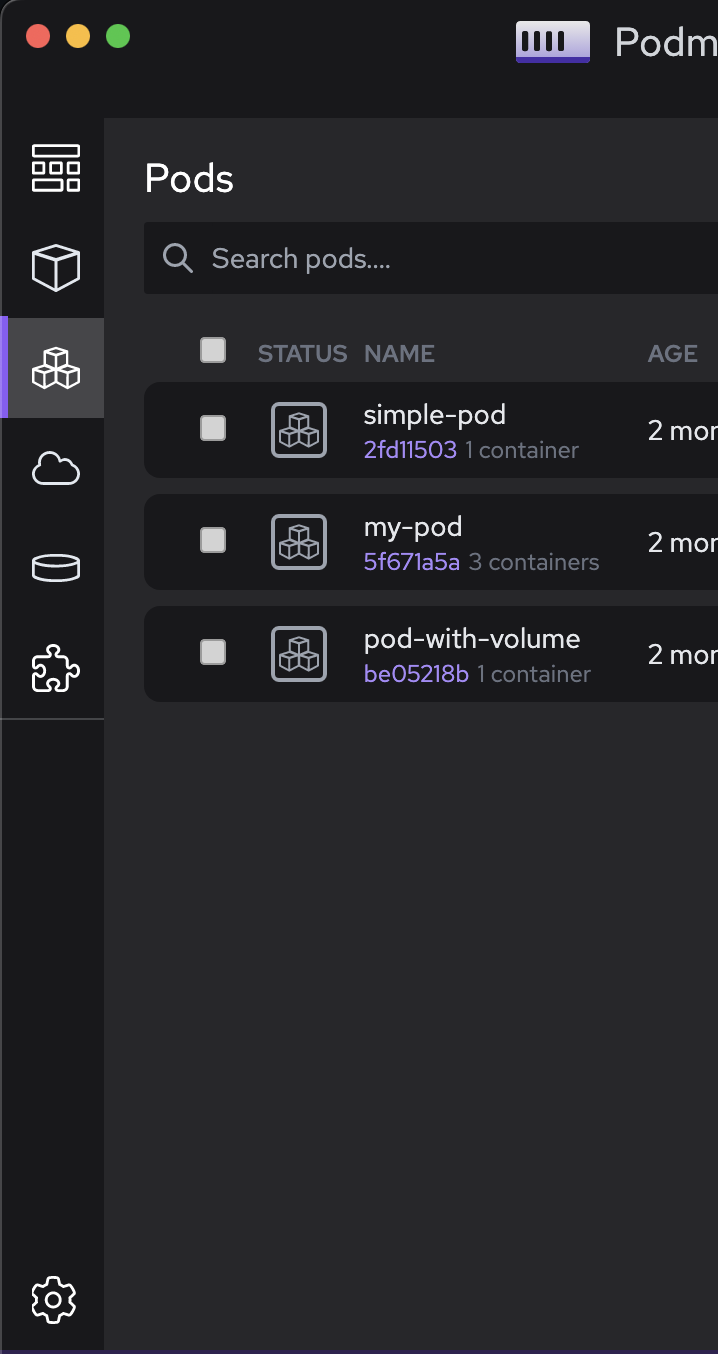Sort pods by the NAME column header

pyautogui.click(x=399, y=353)
